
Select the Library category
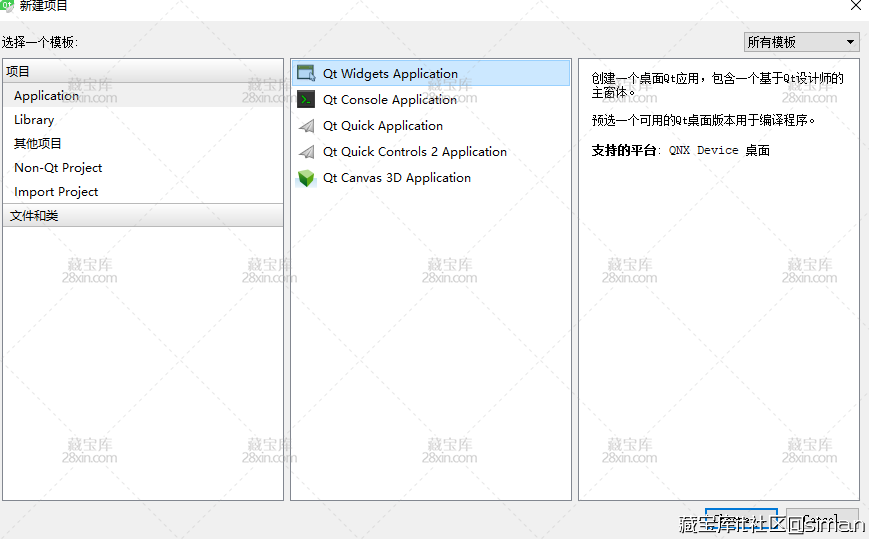click(34, 120)
